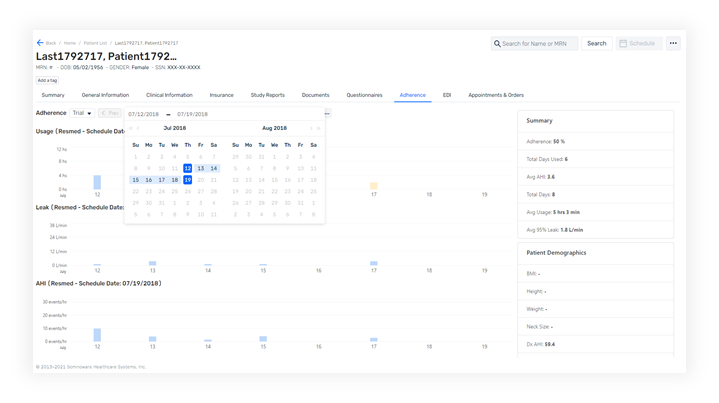Choose July 16 in the calendar
Screen dimensions: 719x403
149,180
